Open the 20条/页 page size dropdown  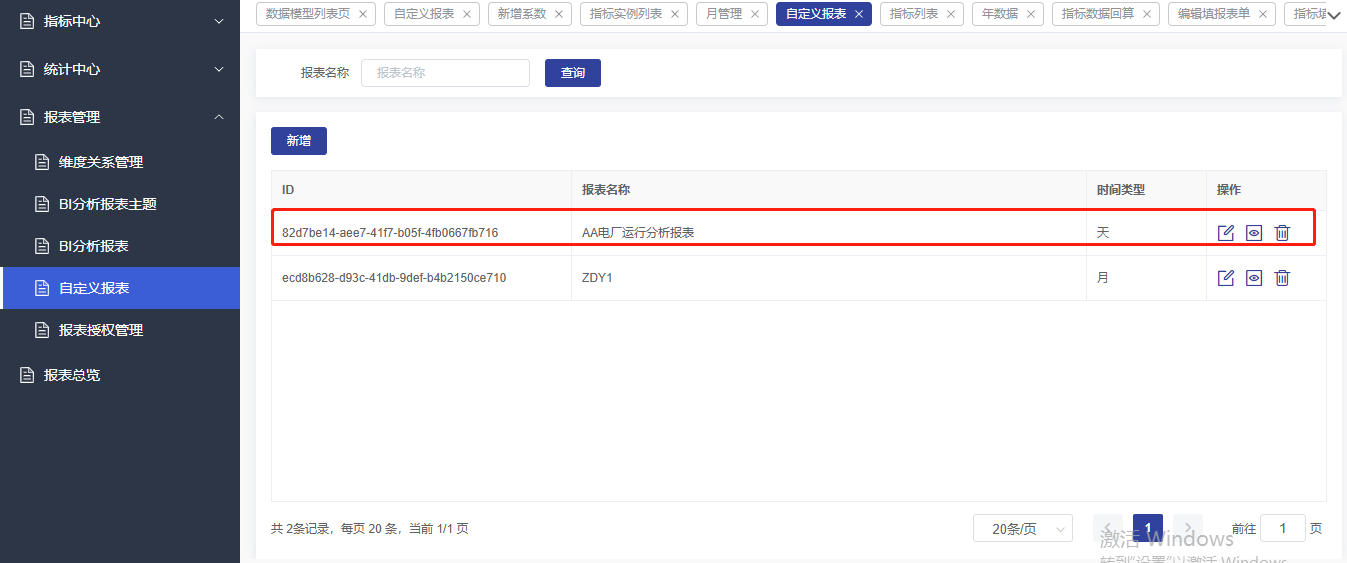point(1022,528)
